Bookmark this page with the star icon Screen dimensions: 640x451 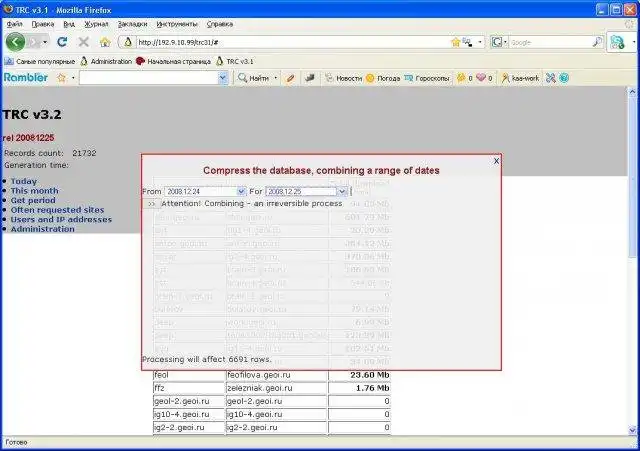(x=456, y=42)
